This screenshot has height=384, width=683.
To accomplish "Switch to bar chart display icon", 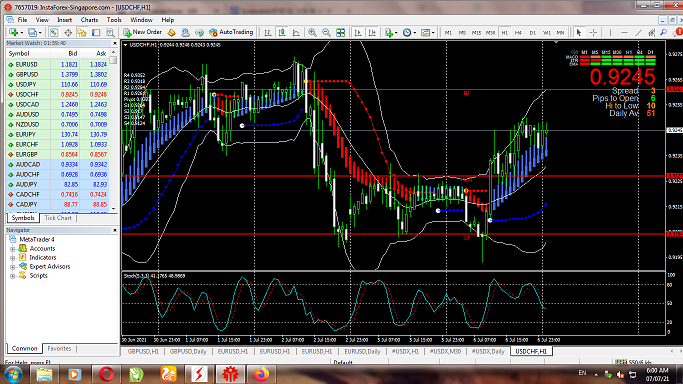I will [x=268, y=32].
